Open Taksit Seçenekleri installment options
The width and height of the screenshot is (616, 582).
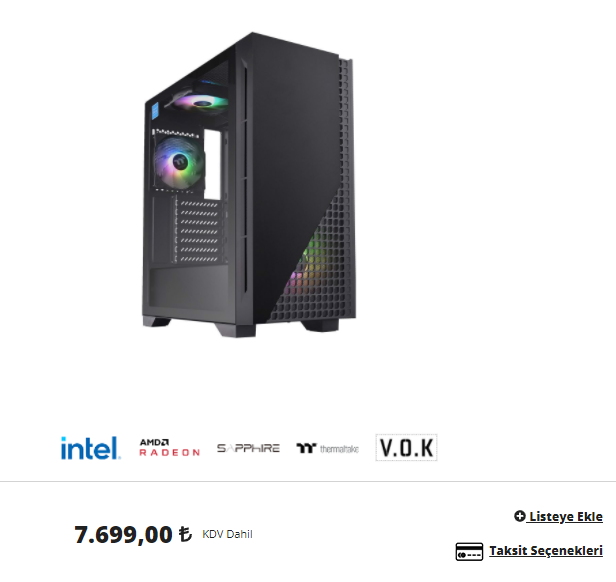coord(546,551)
